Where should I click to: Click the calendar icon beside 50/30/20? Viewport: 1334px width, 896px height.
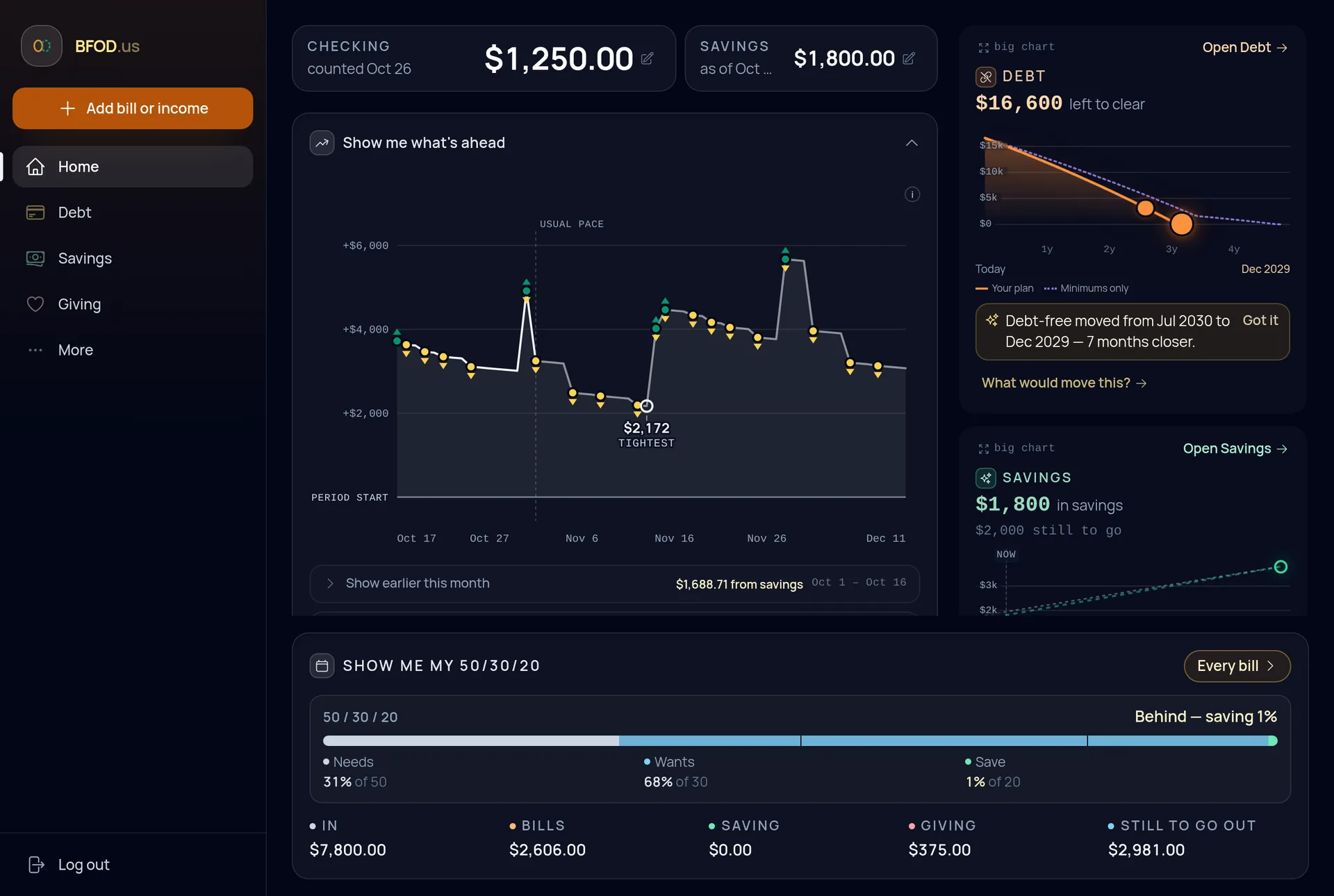(x=322, y=666)
